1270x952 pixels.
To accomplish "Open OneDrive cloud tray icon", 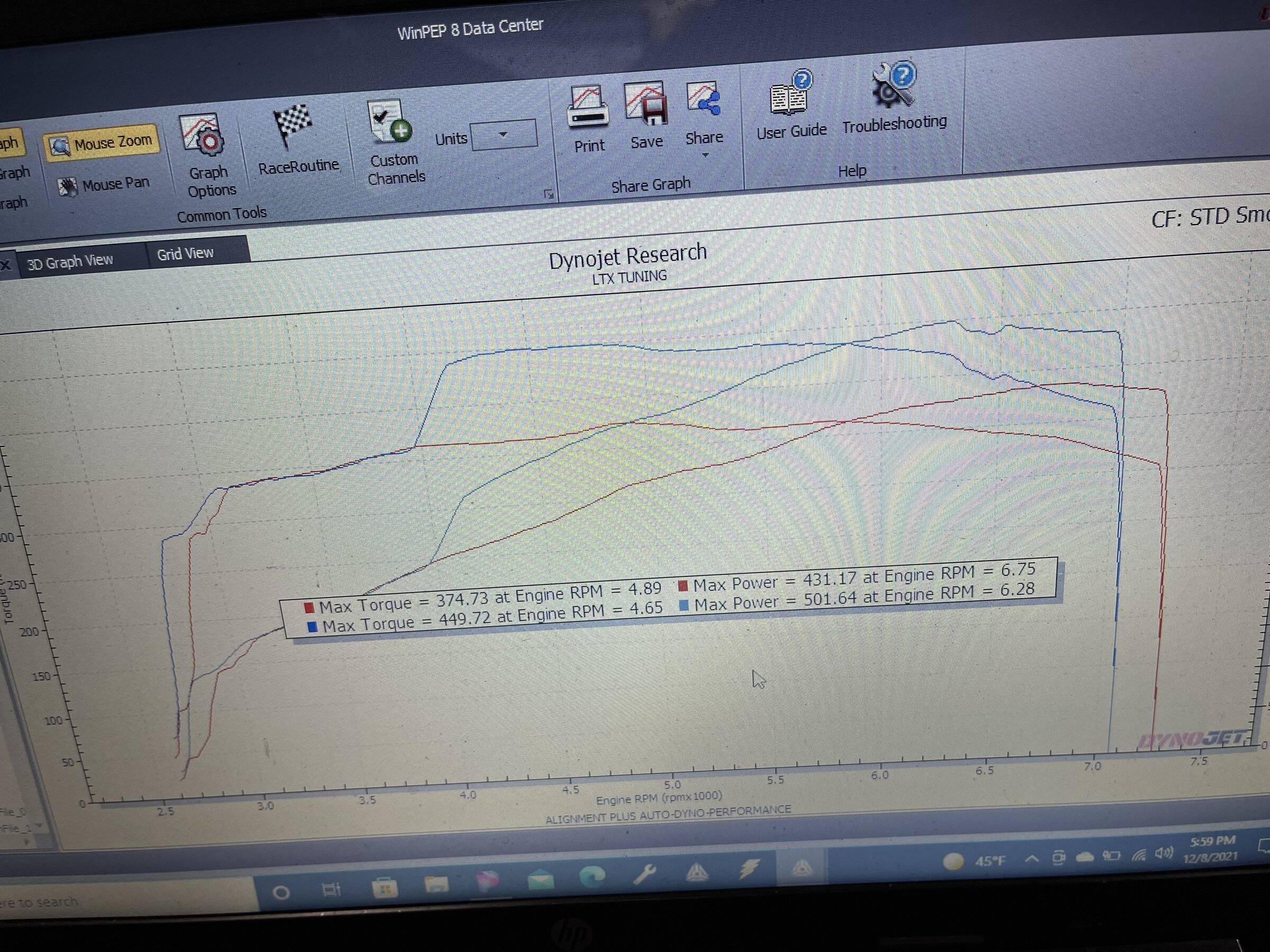I will click(1085, 857).
